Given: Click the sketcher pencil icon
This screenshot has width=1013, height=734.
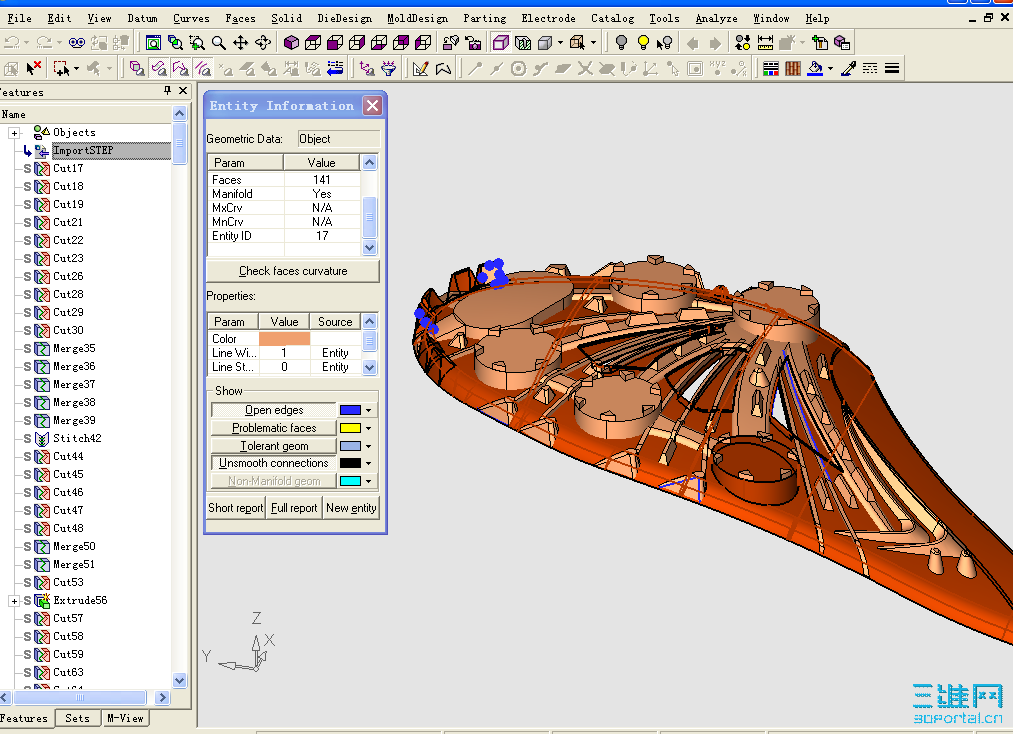Looking at the screenshot, I should pos(420,69).
